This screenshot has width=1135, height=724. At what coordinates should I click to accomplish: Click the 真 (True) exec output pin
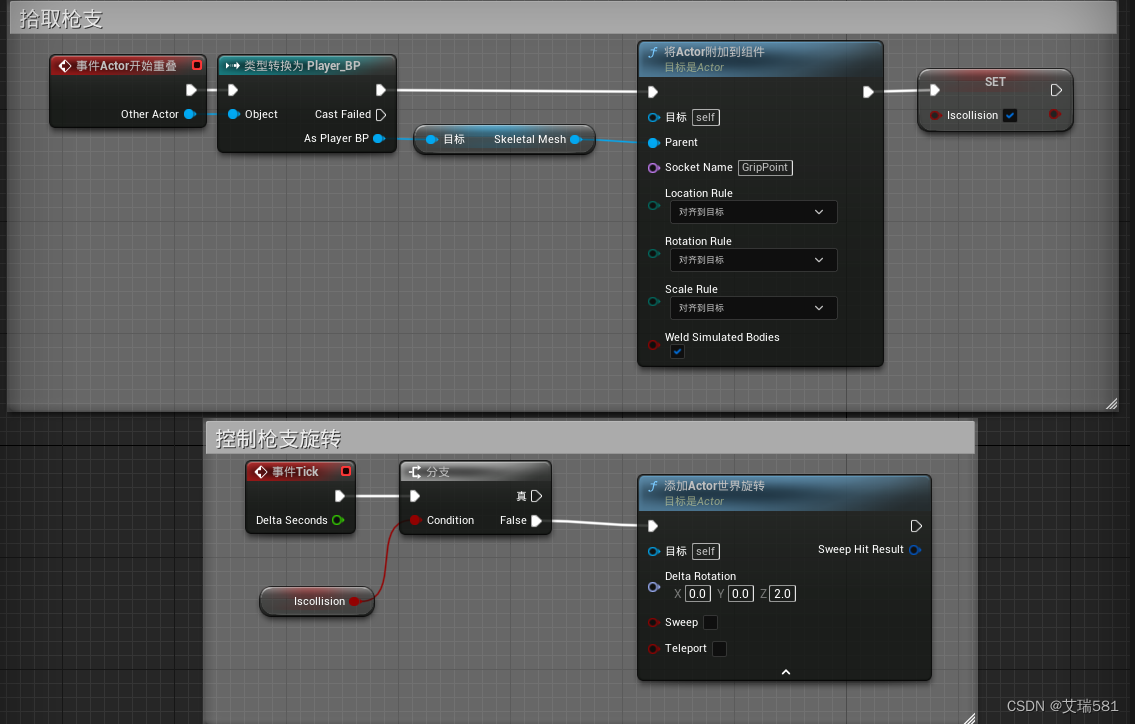coord(536,496)
